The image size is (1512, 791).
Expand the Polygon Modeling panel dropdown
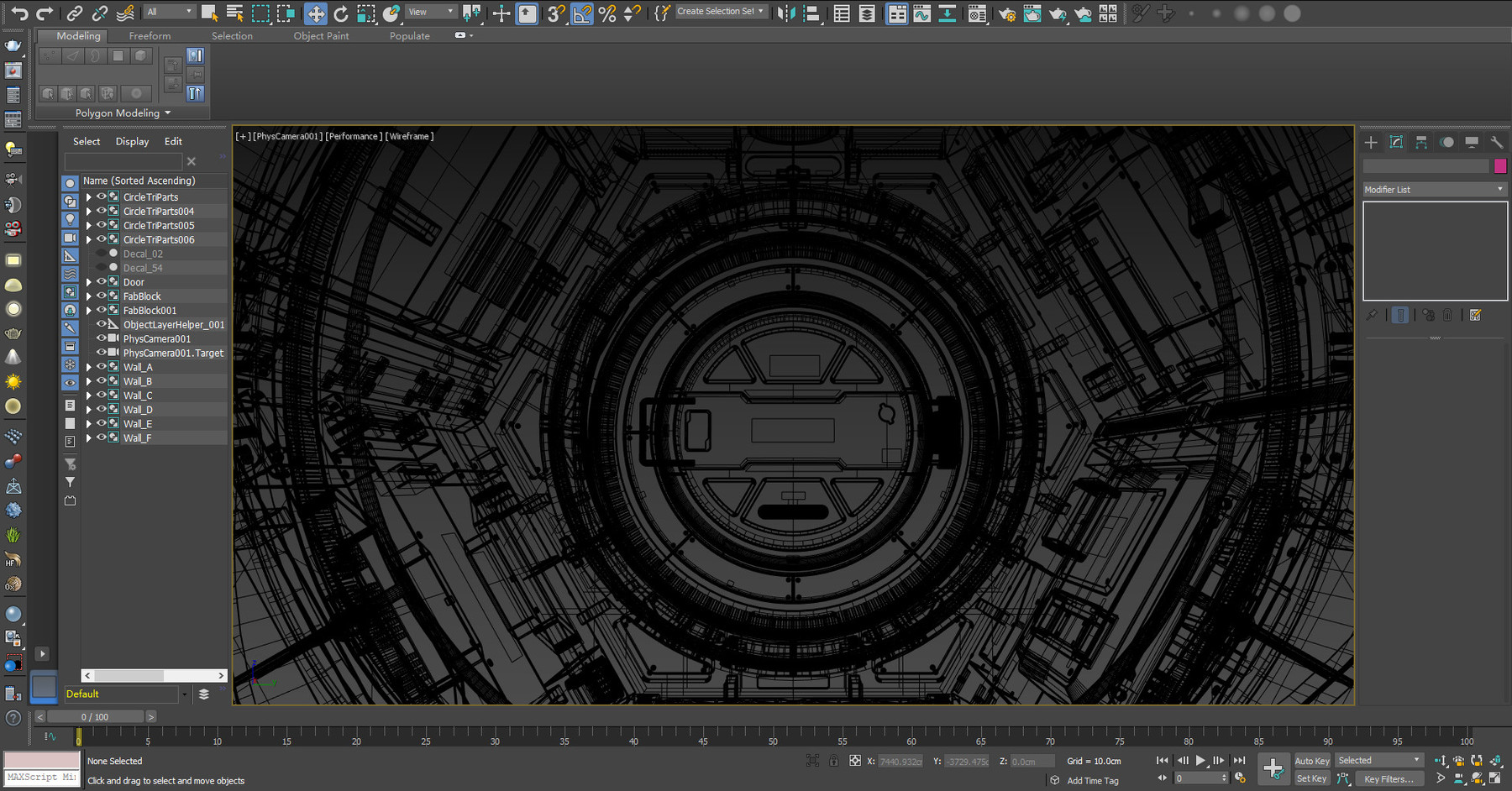[123, 113]
